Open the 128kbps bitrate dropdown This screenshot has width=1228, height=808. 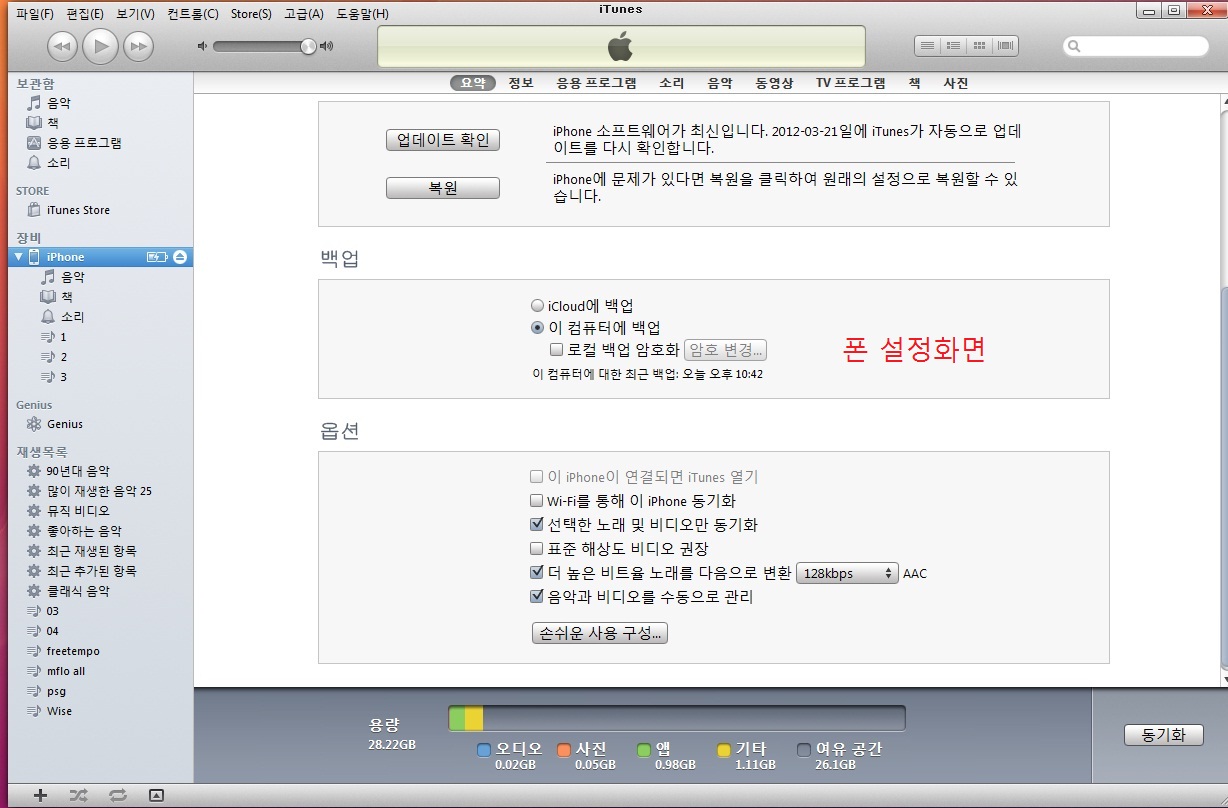[x=847, y=574]
